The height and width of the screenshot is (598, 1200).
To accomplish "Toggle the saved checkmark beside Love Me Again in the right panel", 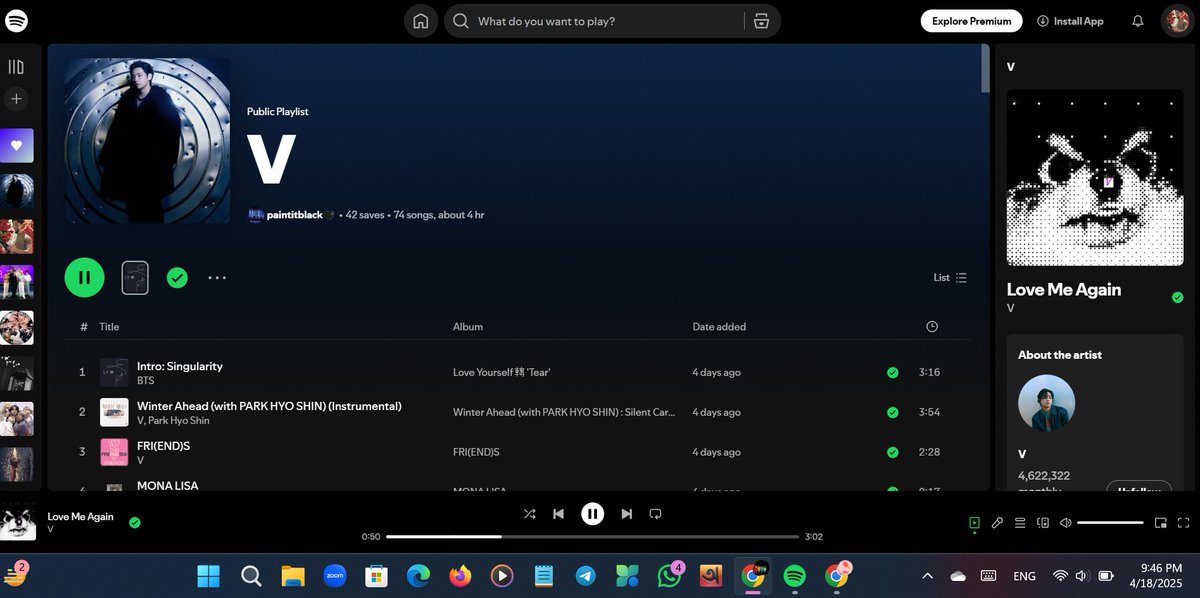I will [x=1177, y=298].
